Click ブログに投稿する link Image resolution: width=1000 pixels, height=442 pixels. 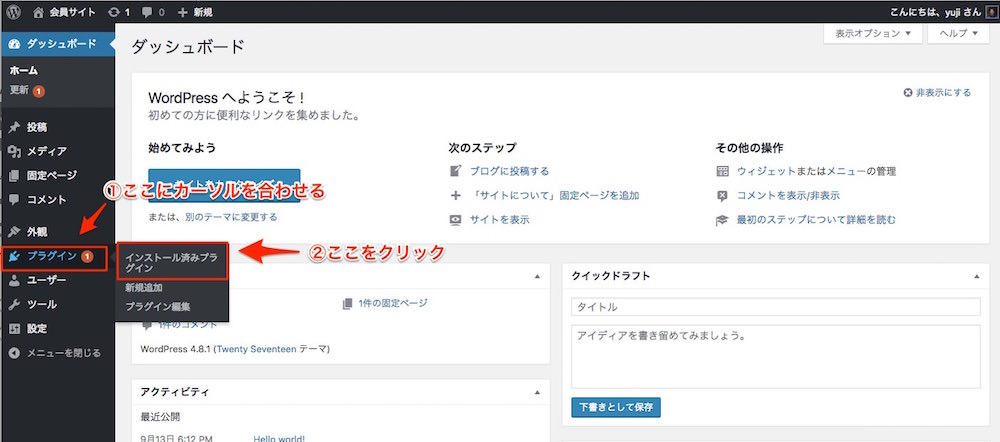click(x=509, y=171)
